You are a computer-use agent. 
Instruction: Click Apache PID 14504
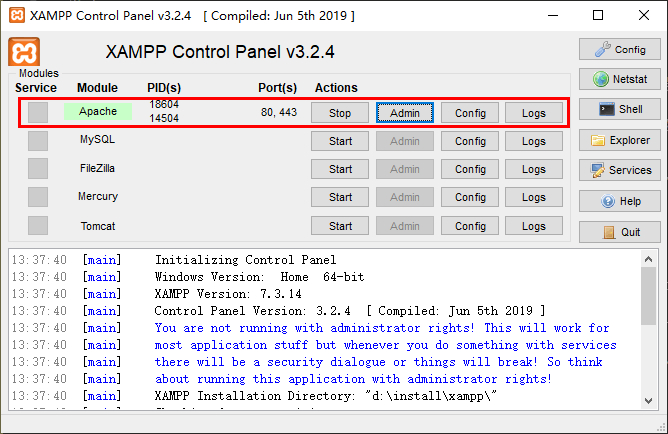tap(164, 118)
